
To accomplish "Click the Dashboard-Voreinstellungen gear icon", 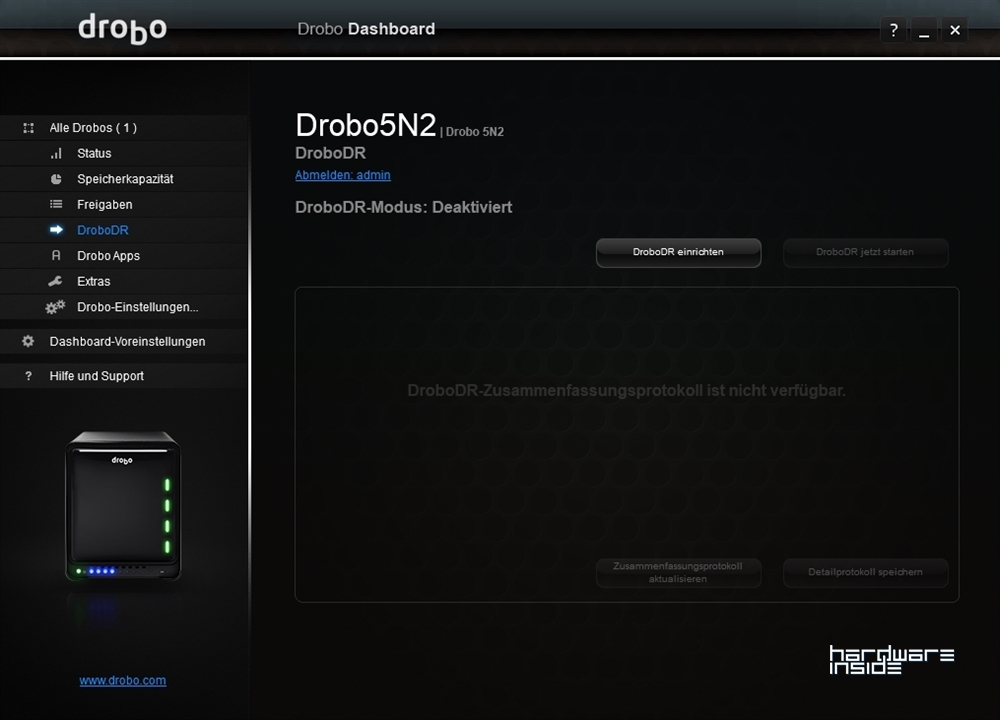I will (x=28, y=341).
